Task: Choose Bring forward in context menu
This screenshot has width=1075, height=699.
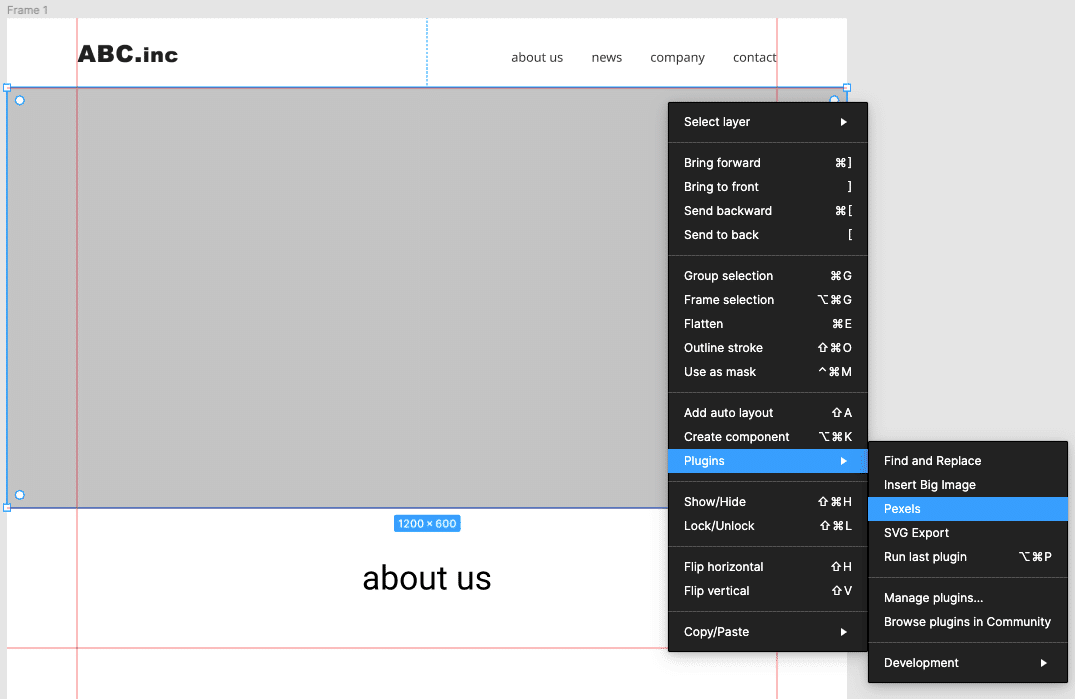Action: tap(768, 162)
